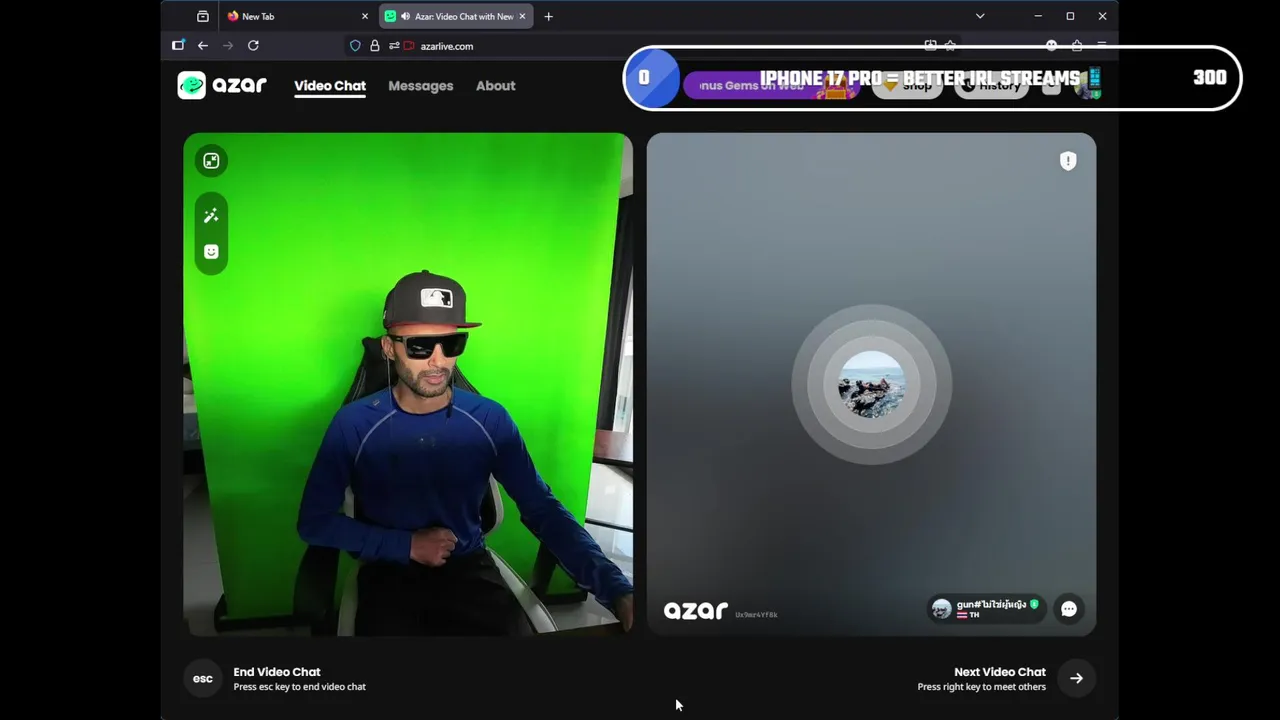Click the camera sharing indicator in address bar

point(409,46)
